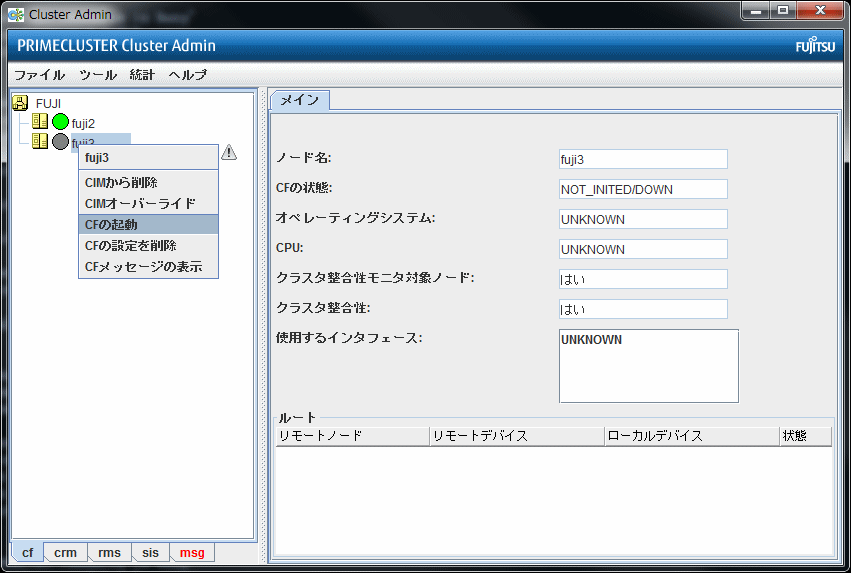Open the ヘルプ menu
The height and width of the screenshot is (573, 851).
pyautogui.click(x=188, y=75)
